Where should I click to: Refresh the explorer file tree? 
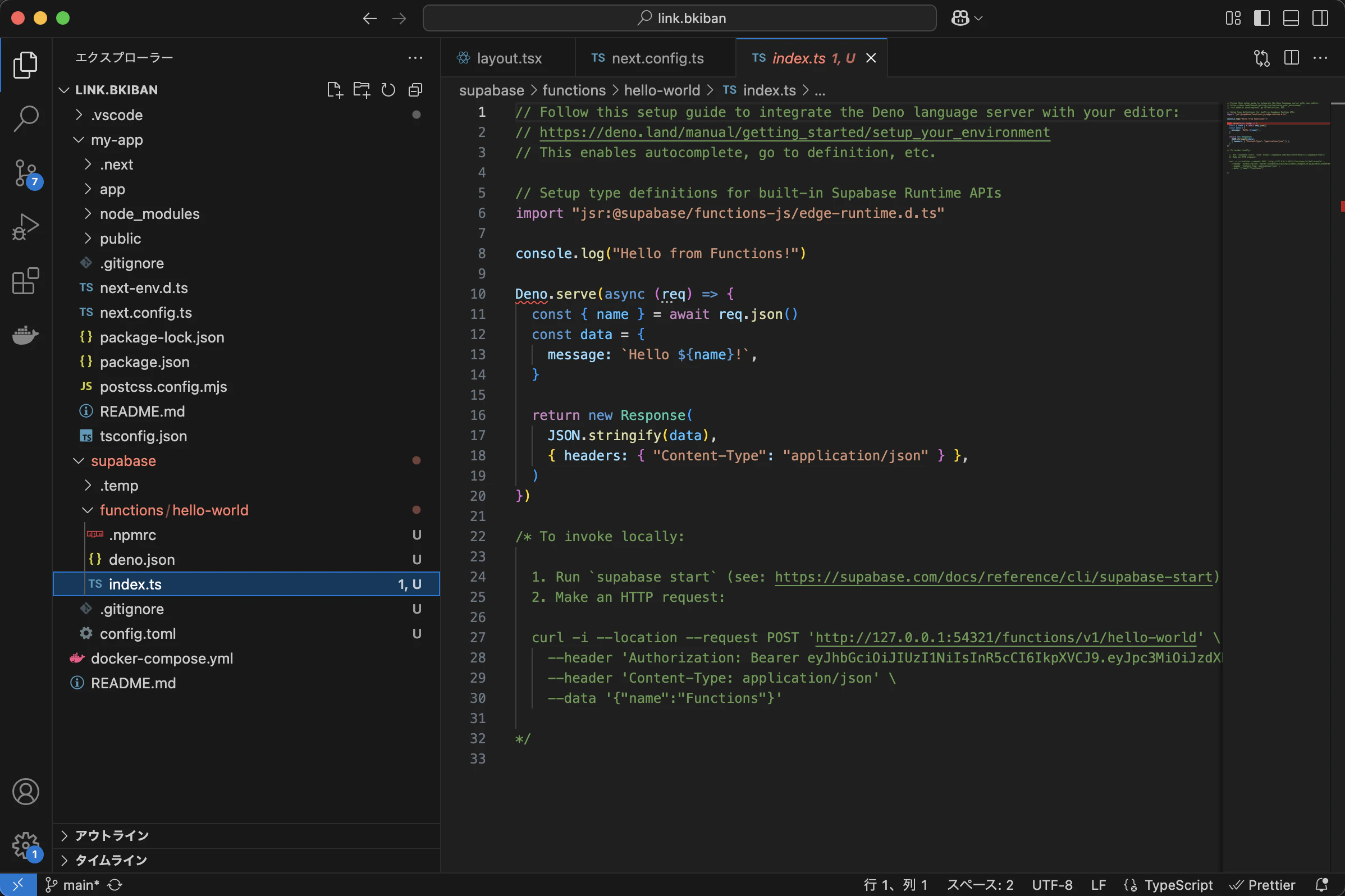tap(388, 90)
